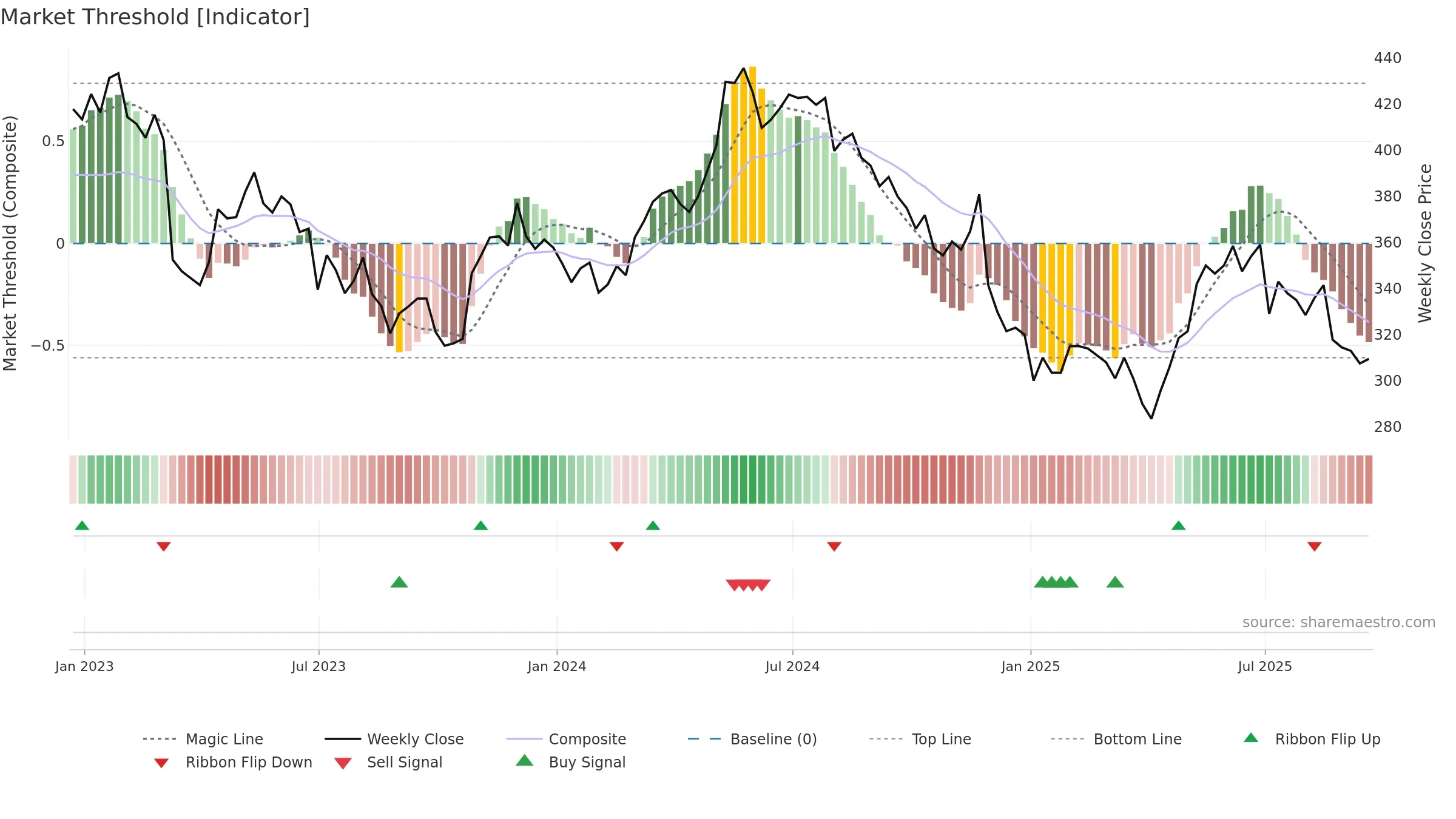
Task: Click the darkest green ribbon segment near June 2024
Action: point(753,479)
